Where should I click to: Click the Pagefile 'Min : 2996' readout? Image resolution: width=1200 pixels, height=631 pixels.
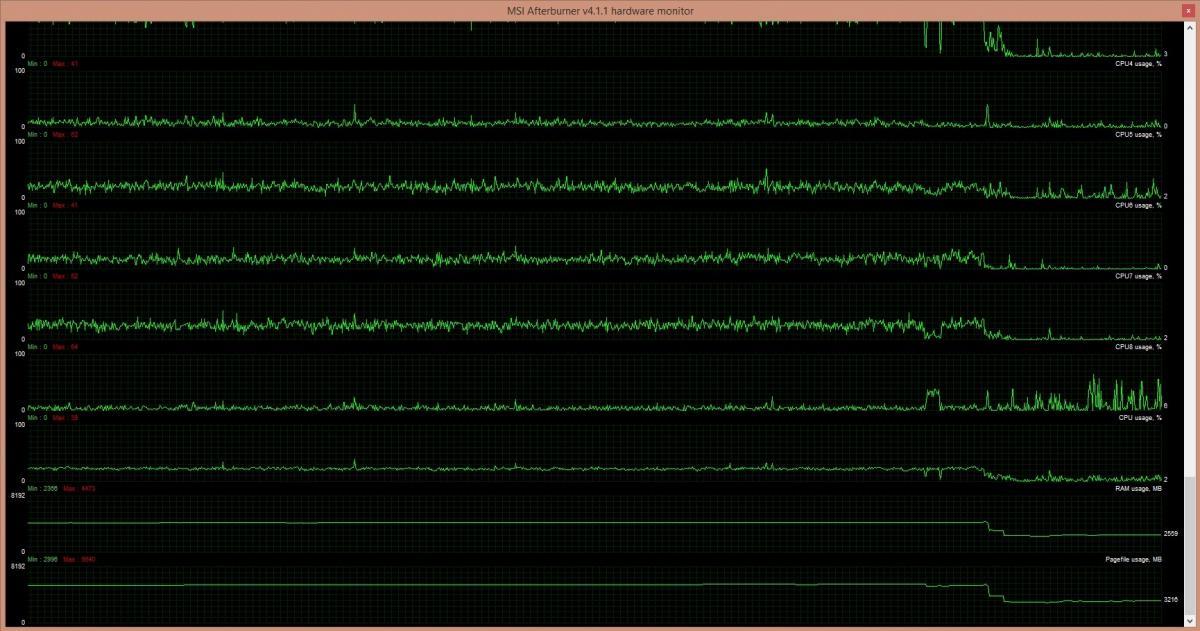tap(43, 559)
